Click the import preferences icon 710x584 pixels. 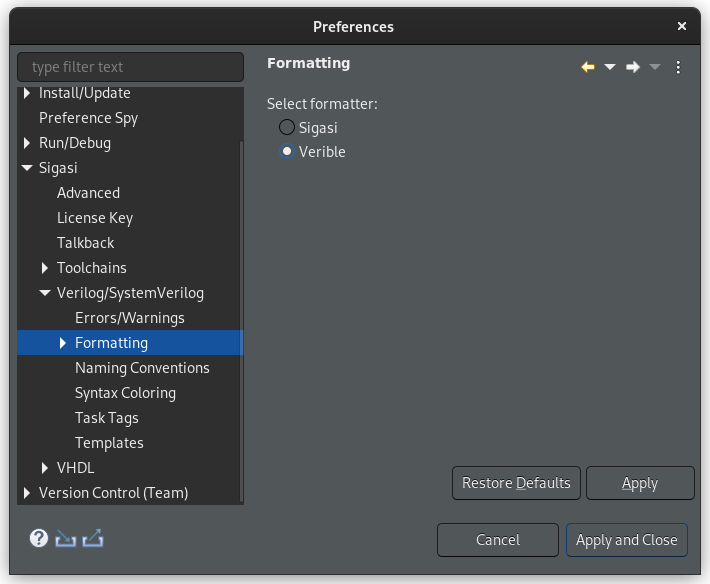66,538
